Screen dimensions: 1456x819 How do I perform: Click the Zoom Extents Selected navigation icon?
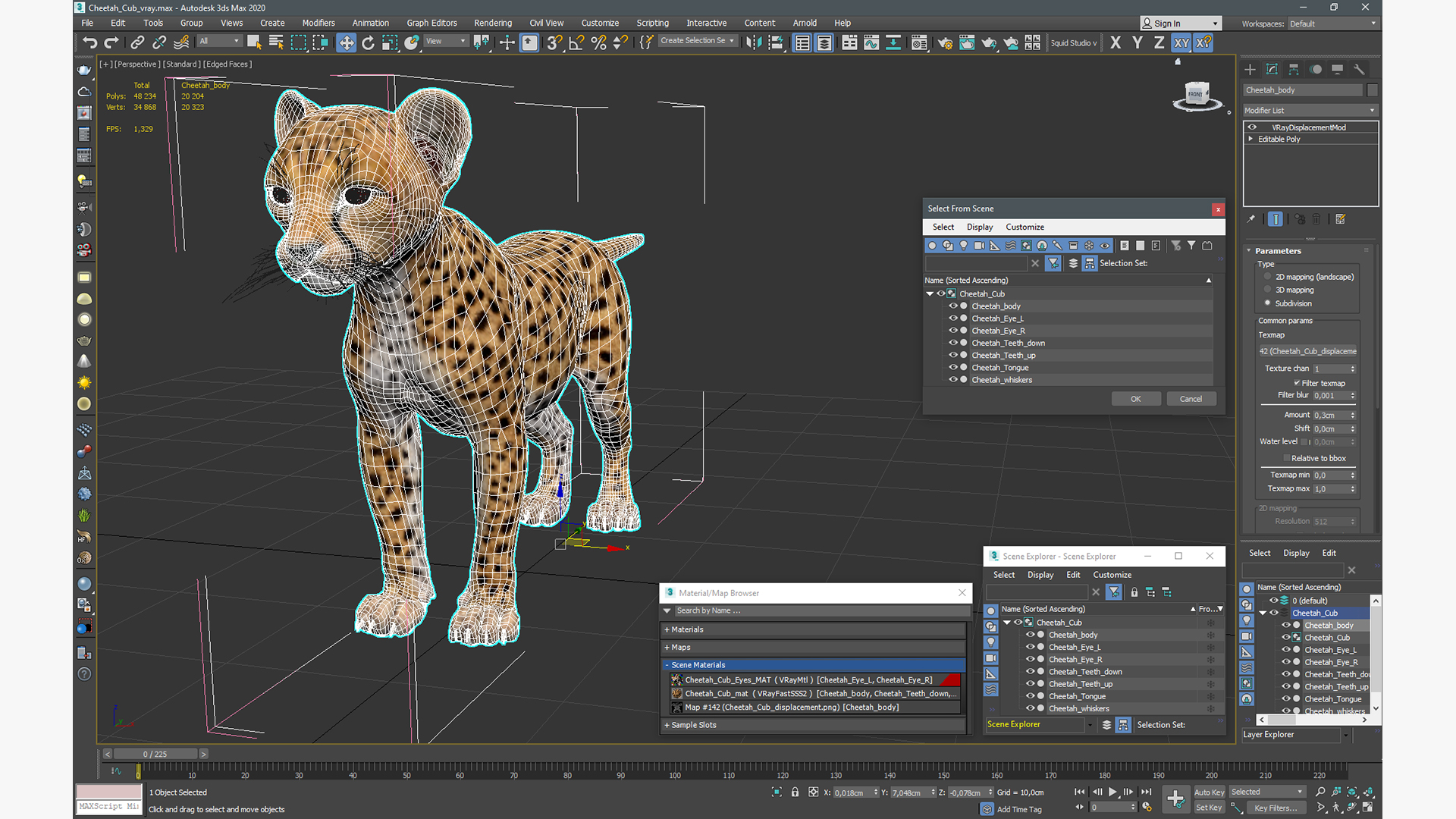1353,792
